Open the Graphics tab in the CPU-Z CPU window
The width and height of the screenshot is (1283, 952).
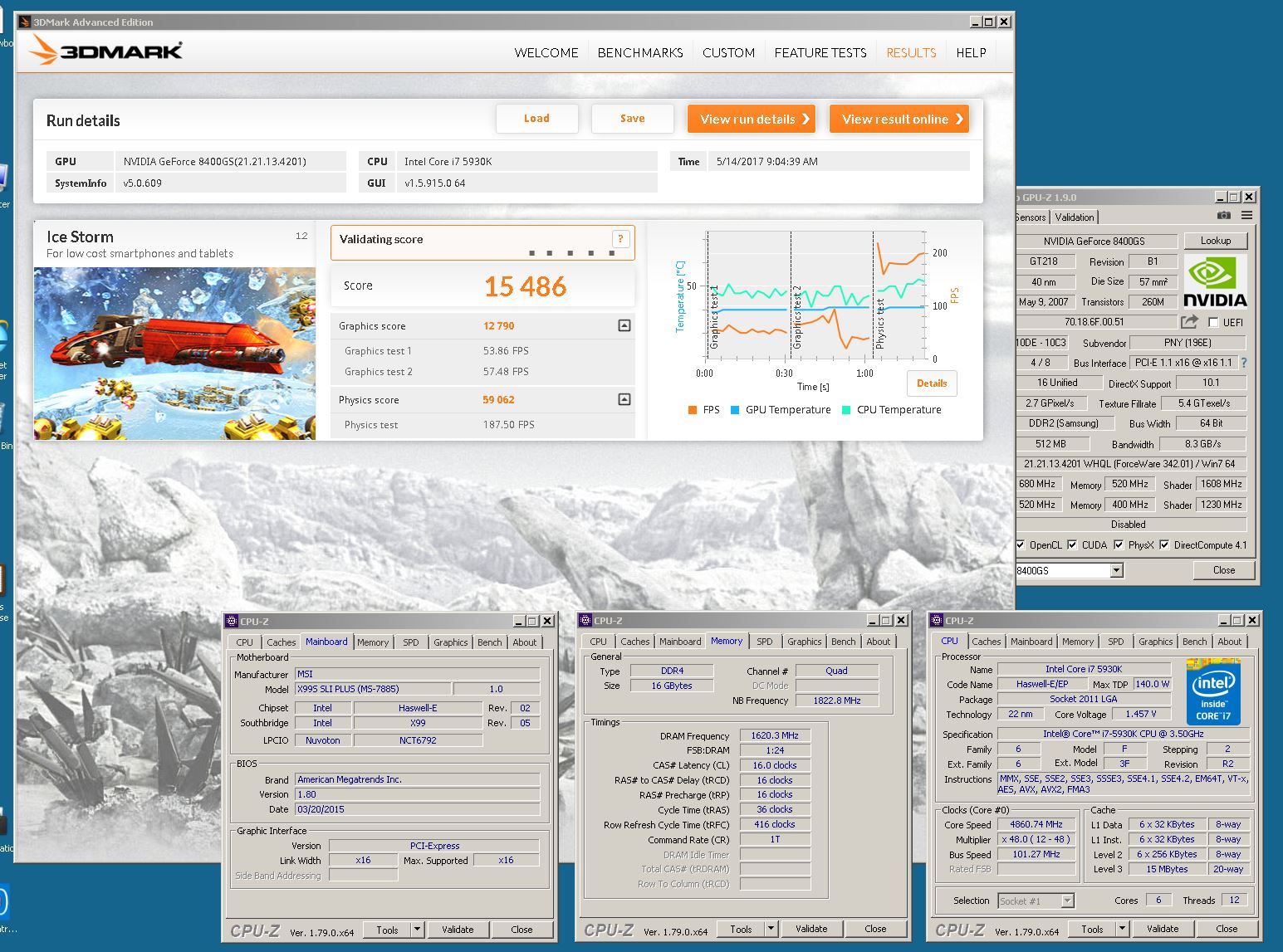(1155, 642)
